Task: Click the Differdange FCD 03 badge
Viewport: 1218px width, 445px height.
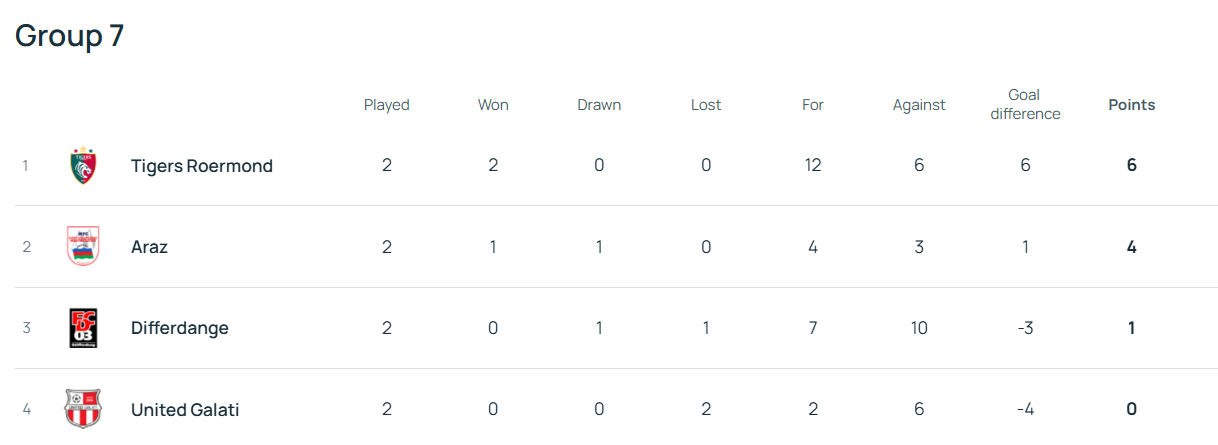Action: pyautogui.click(x=83, y=328)
